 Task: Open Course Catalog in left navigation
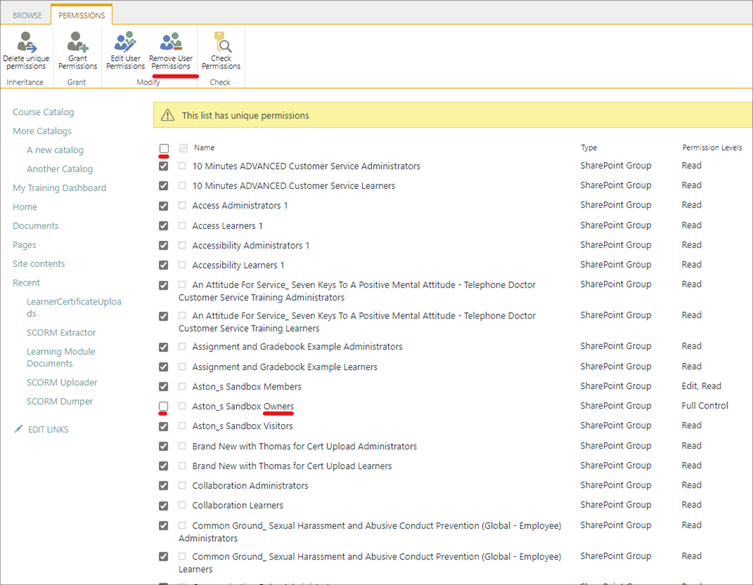(x=43, y=112)
